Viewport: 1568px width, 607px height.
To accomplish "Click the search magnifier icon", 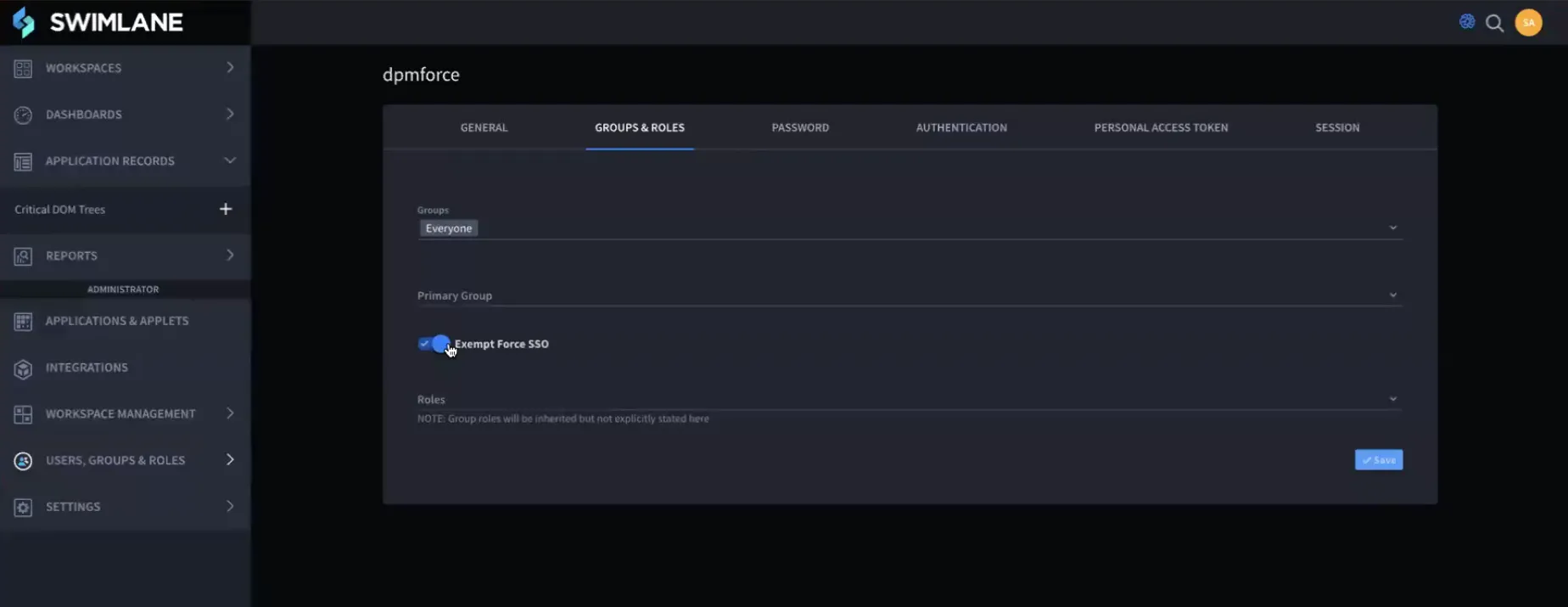I will click(1494, 23).
